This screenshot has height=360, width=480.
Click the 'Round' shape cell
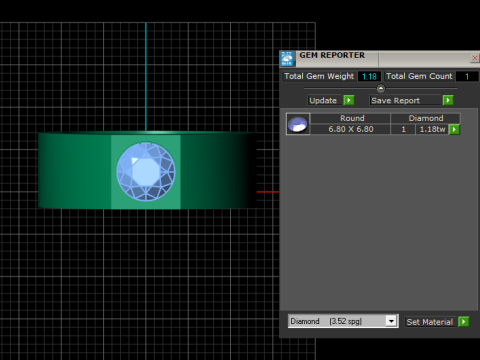(x=351, y=118)
